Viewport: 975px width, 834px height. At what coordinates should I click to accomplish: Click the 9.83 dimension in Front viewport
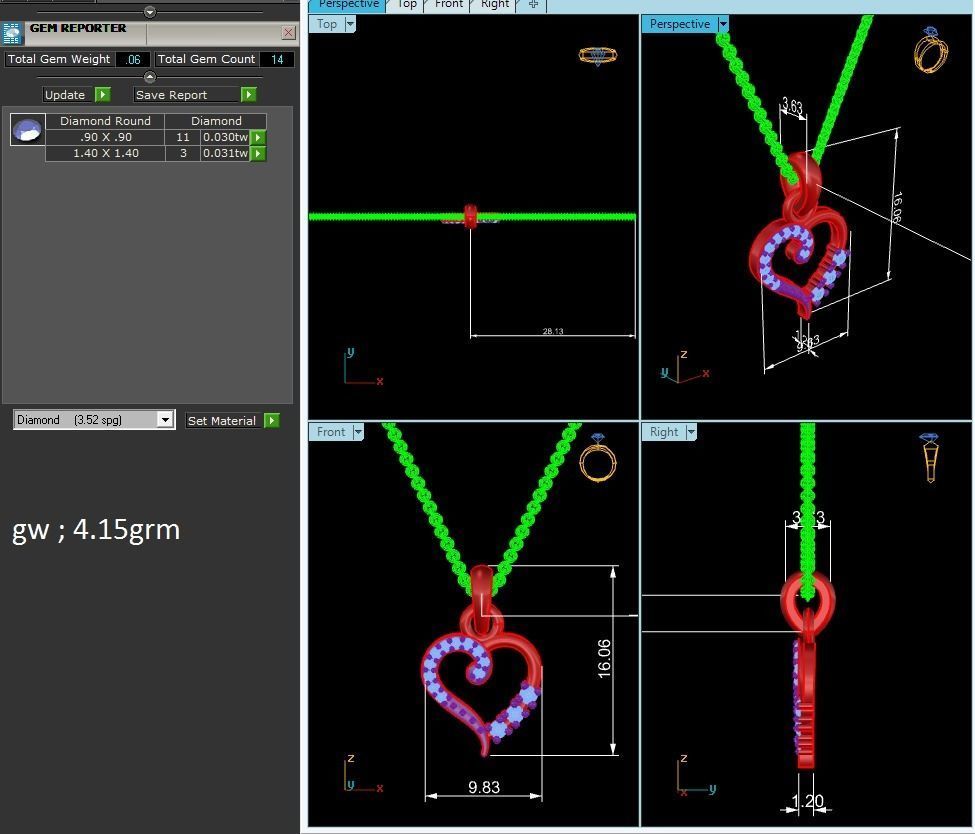tap(484, 787)
